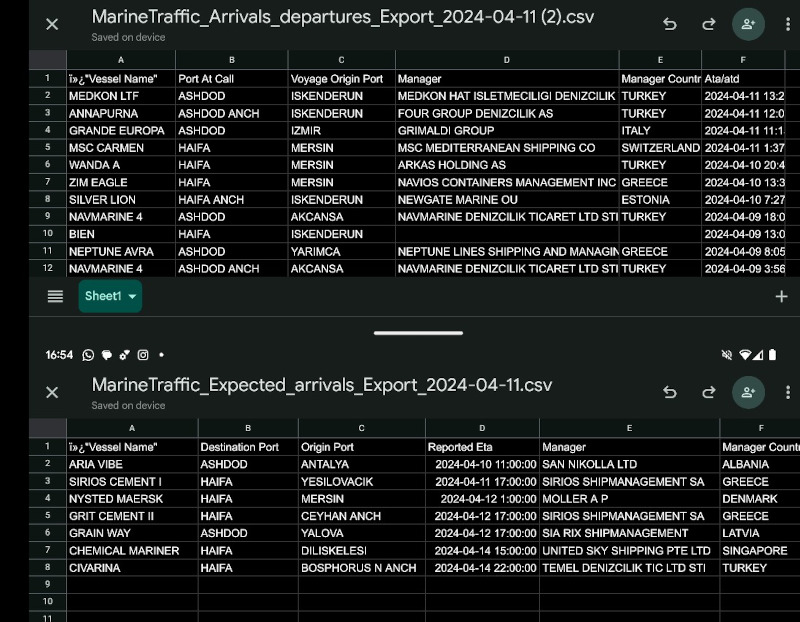The image size is (800, 622).
Task: Redo in the Arrivals departures spreadsheet
Action: pos(708,24)
